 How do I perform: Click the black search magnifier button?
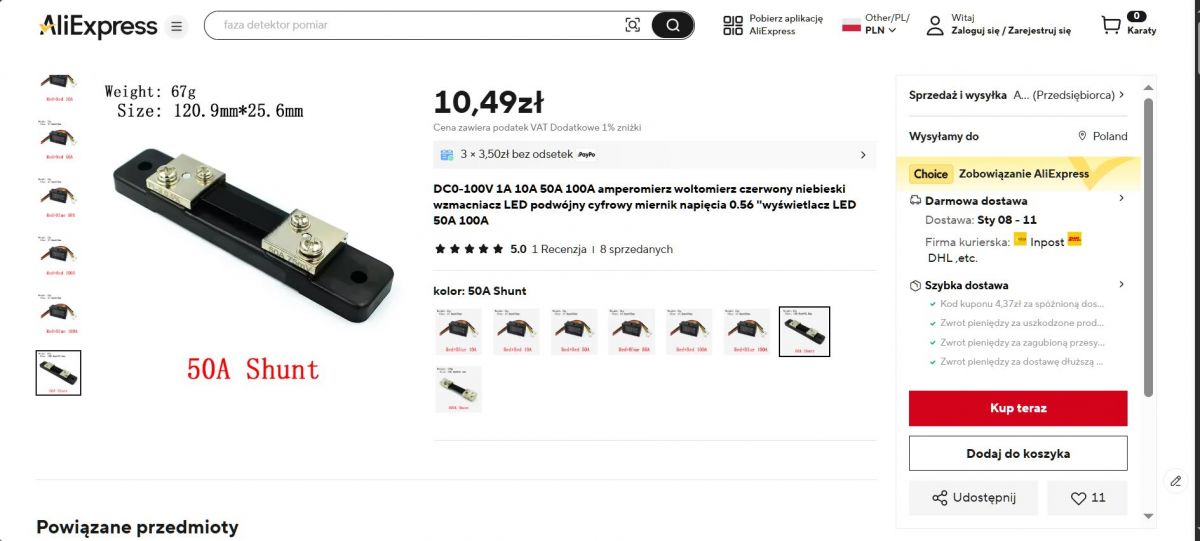tap(672, 25)
